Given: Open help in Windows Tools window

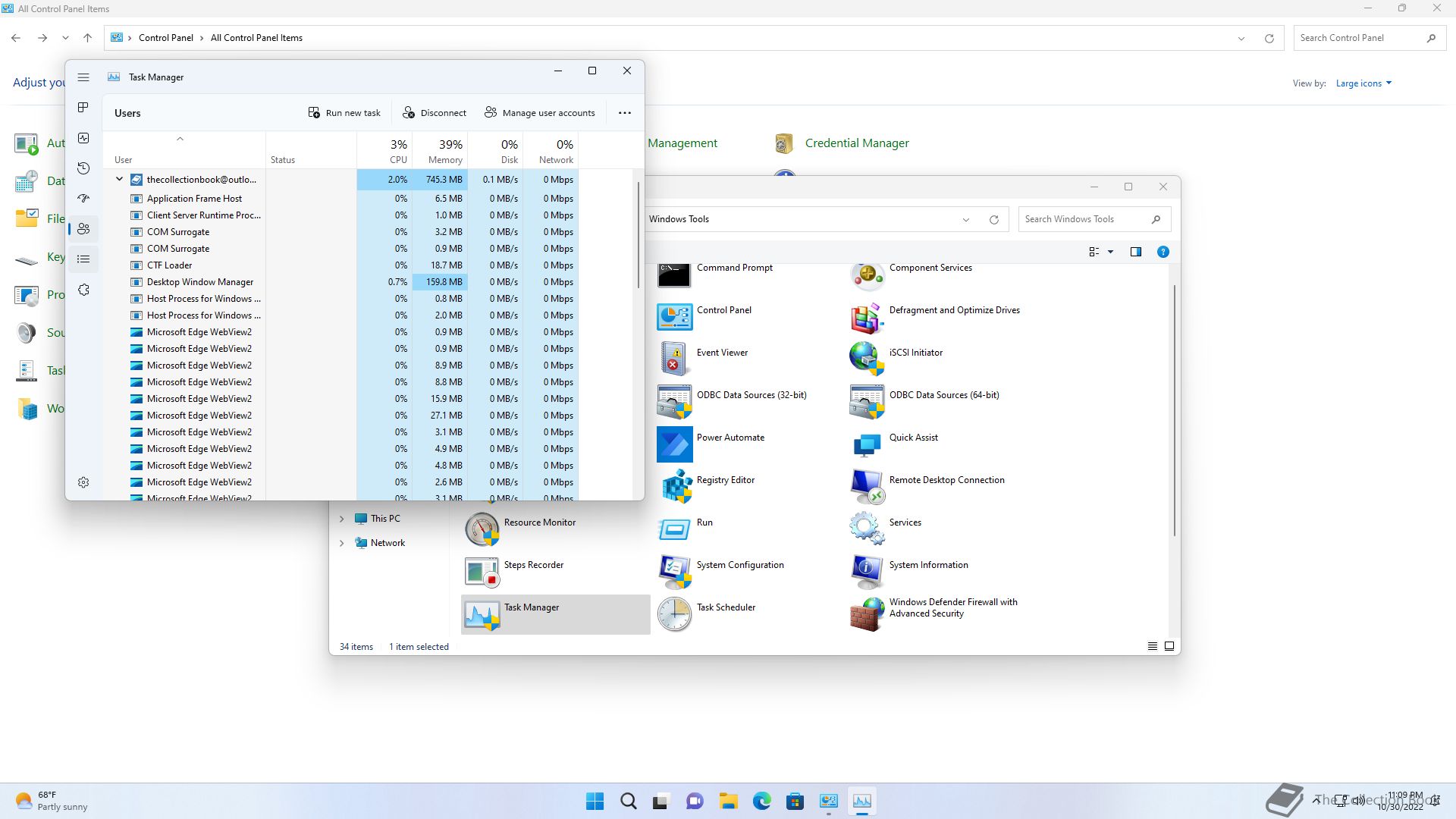Looking at the screenshot, I should pos(1163,252).
